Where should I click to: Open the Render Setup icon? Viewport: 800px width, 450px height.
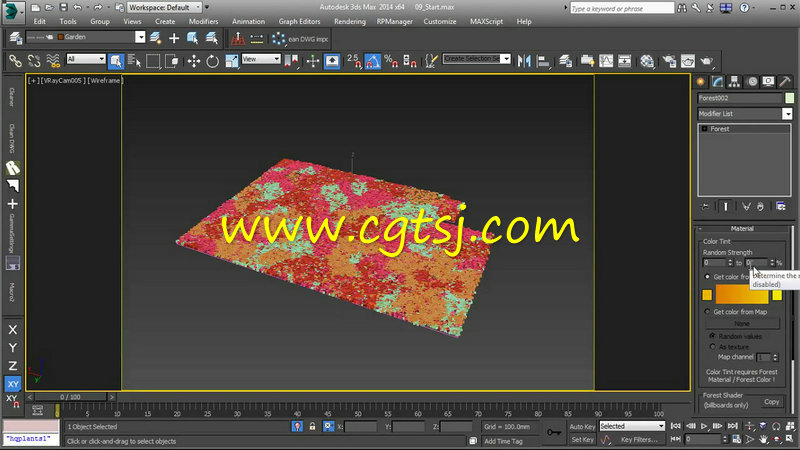point(669,61)
